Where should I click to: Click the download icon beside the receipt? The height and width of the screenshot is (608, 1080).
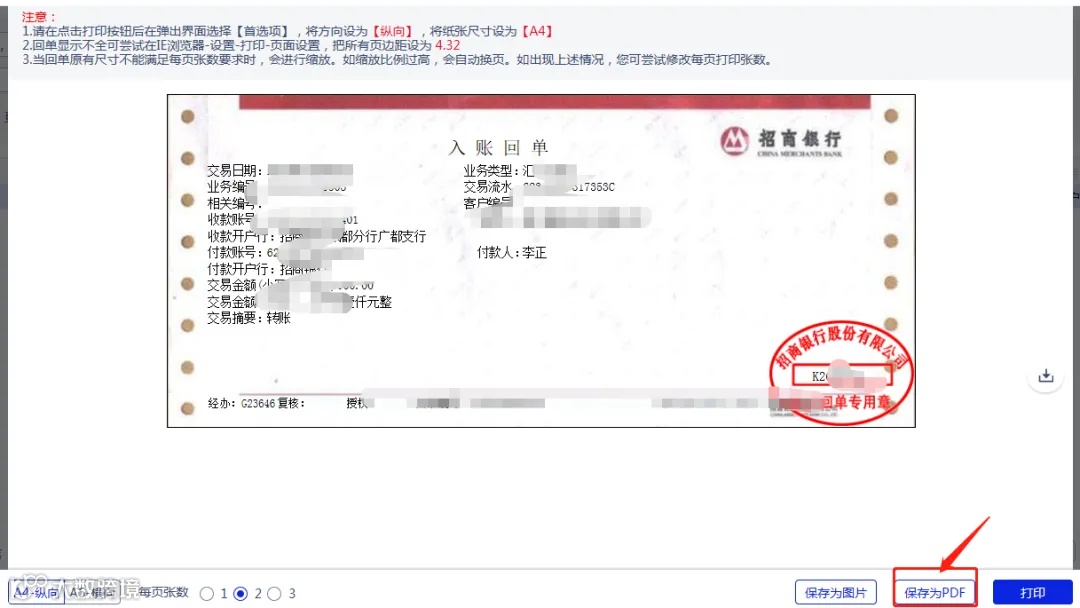point(1046,376)
